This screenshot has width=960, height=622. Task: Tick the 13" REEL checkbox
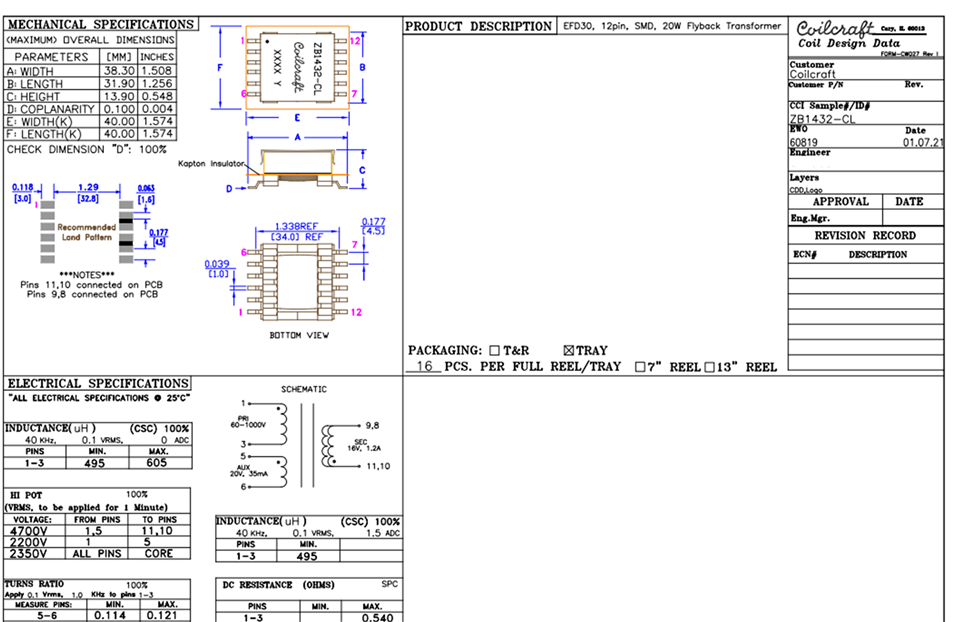click(x=709, y=367)
